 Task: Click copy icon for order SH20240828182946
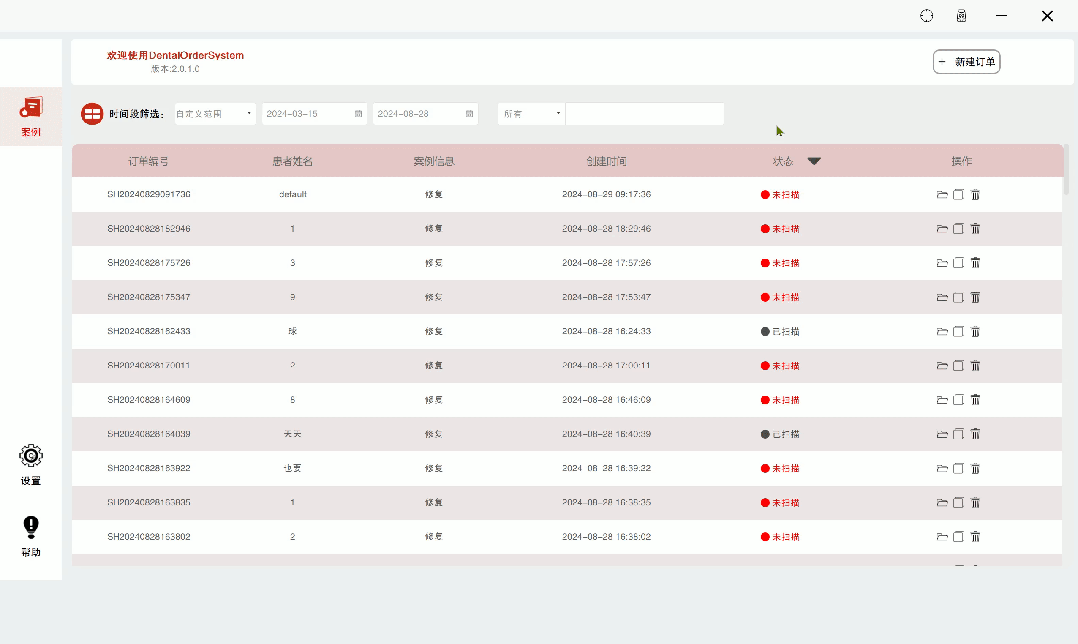click(958, 229)
